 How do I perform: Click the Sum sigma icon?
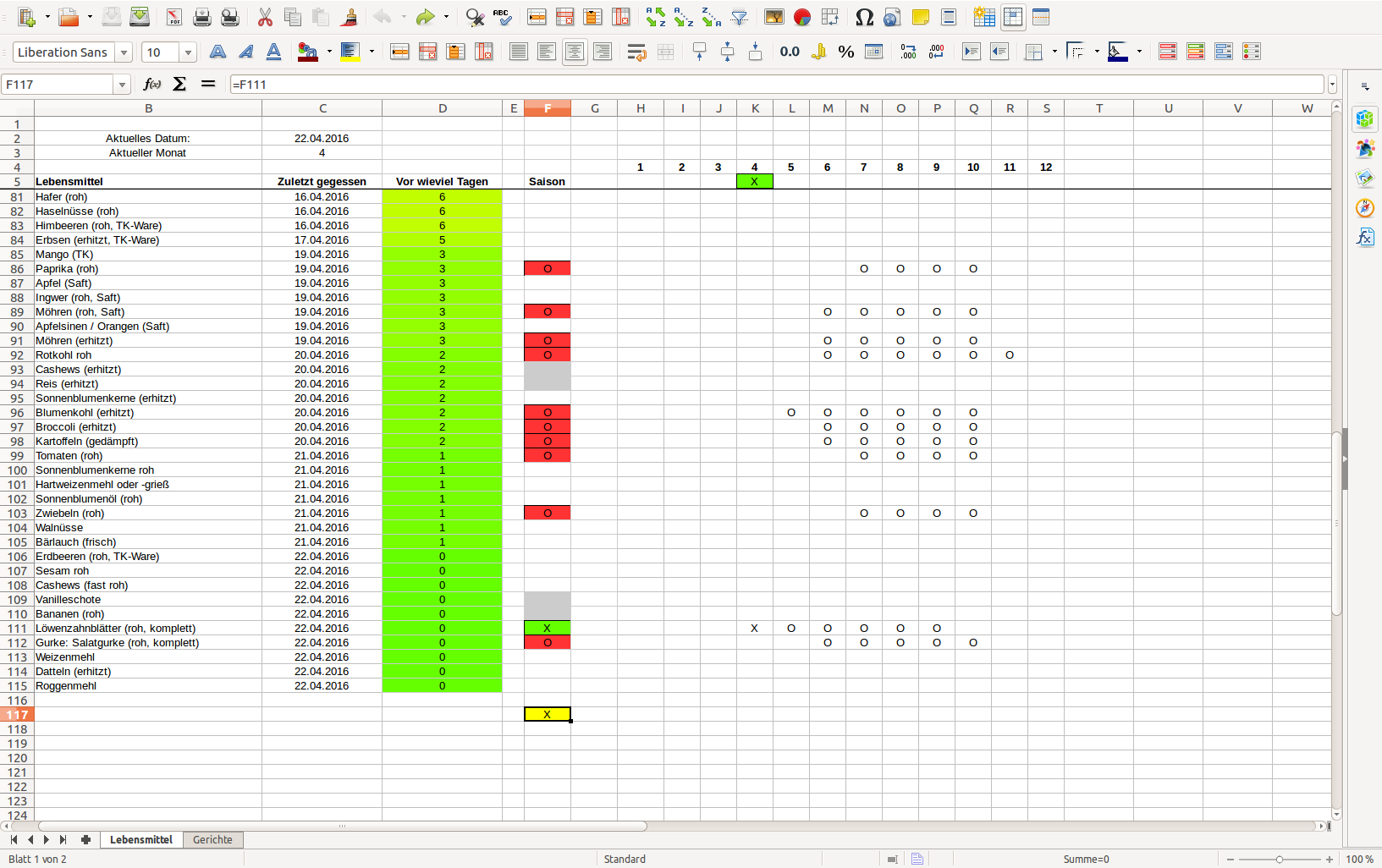pyautogui.click(x=179, y=84)
